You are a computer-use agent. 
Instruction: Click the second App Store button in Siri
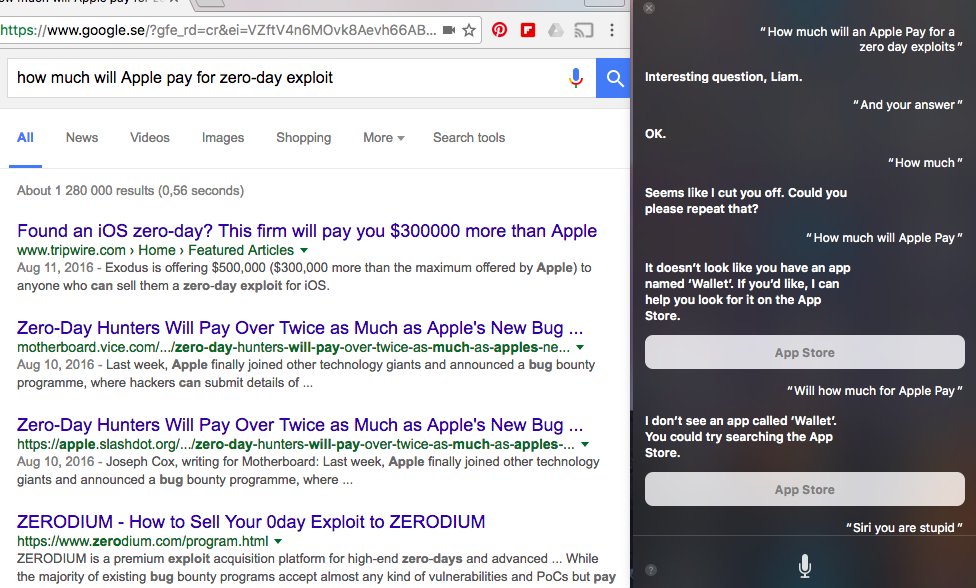coord(804,489)
